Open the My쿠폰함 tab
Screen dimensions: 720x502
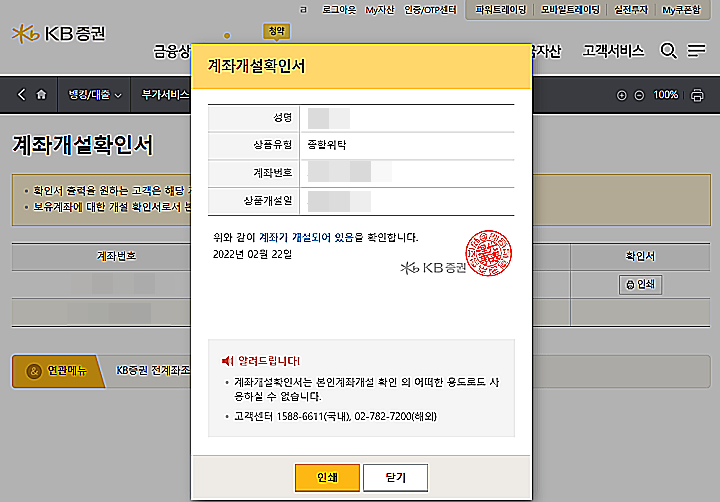(x=681, y=10)
